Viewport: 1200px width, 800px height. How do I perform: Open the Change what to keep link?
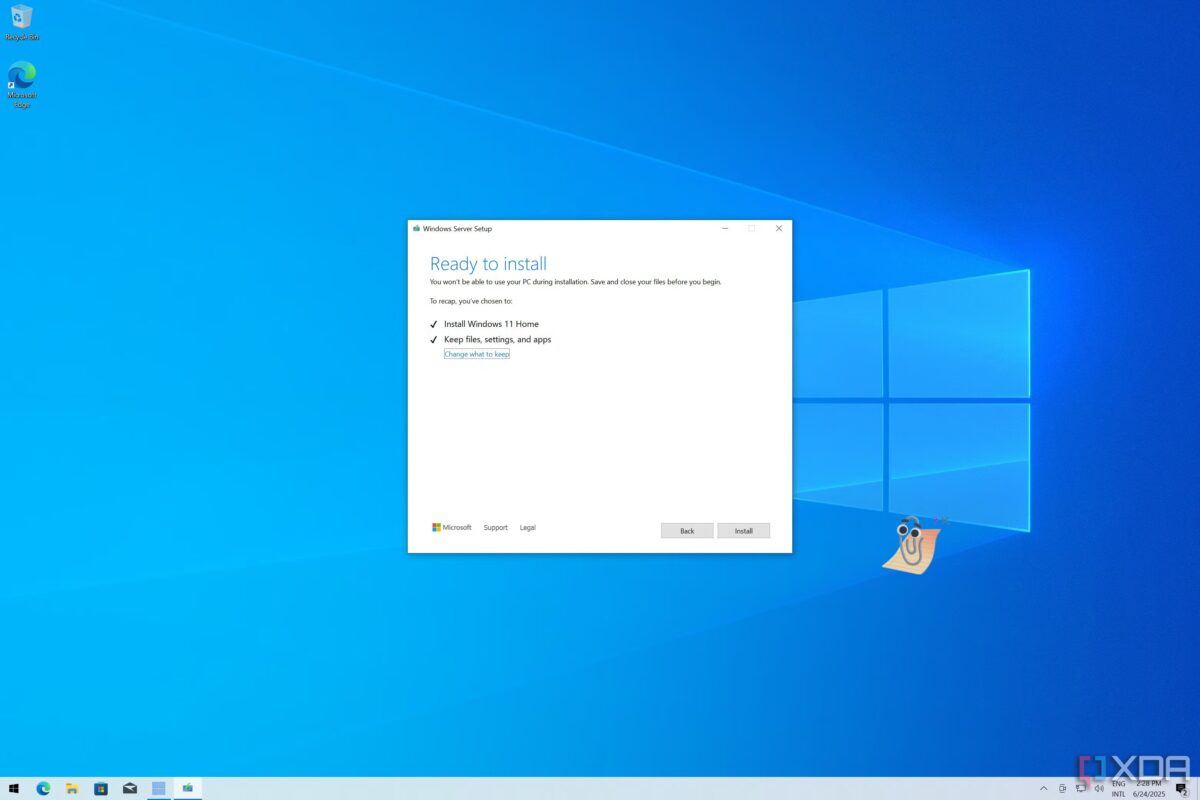point(477,354)
